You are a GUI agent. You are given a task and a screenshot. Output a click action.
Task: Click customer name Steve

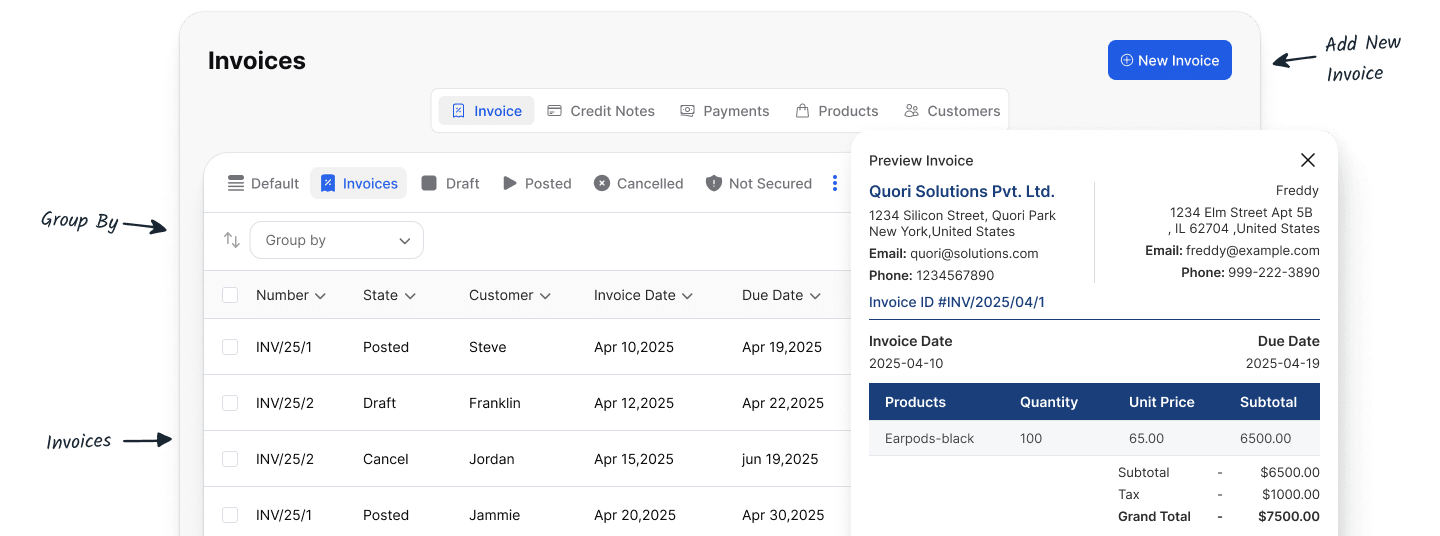coord(488,347)
